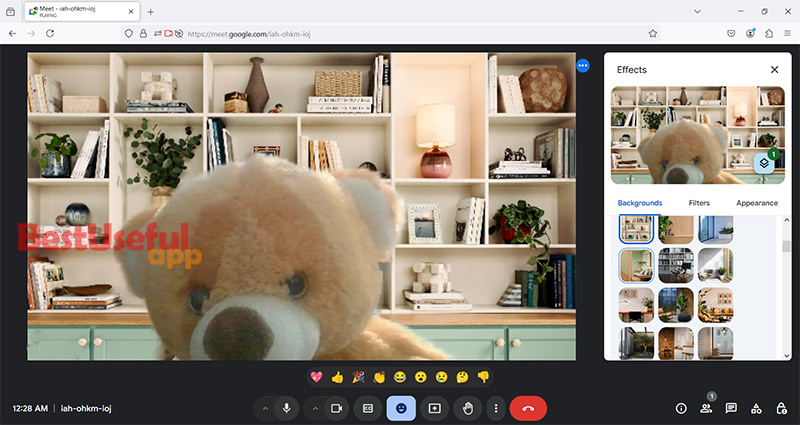The image size is (800, 425).
Task: Open a new browser tab
Action: 151,12
